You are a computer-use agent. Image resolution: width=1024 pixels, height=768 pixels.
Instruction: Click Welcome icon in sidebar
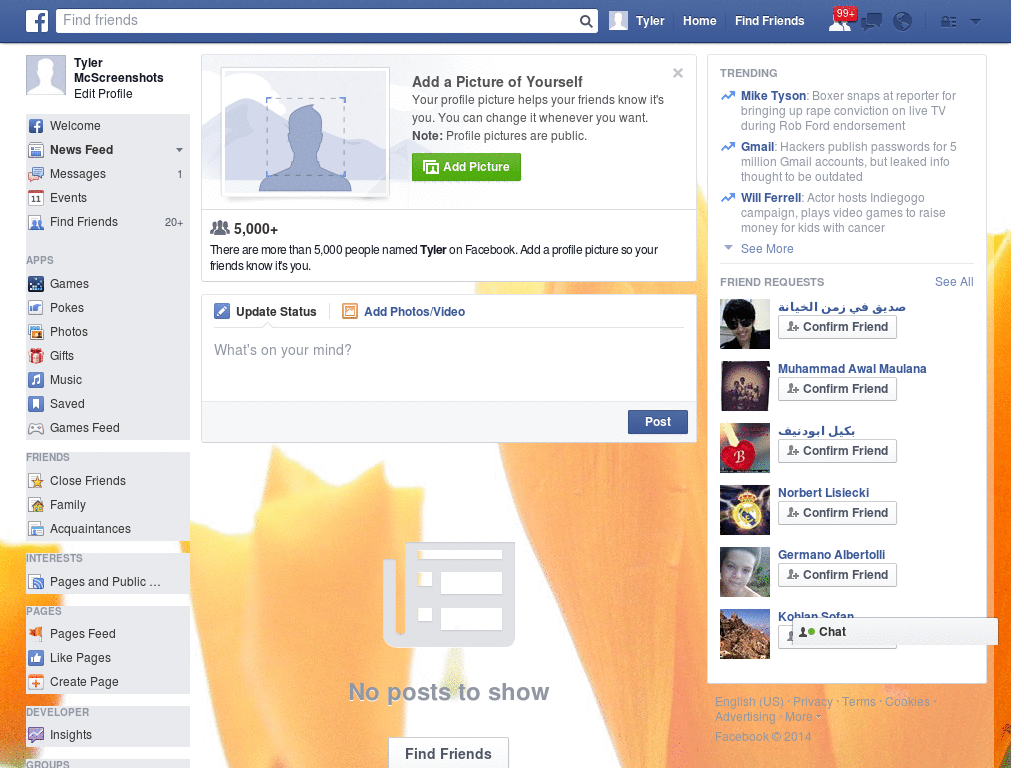pyautogui.click(x=36, y=126)
